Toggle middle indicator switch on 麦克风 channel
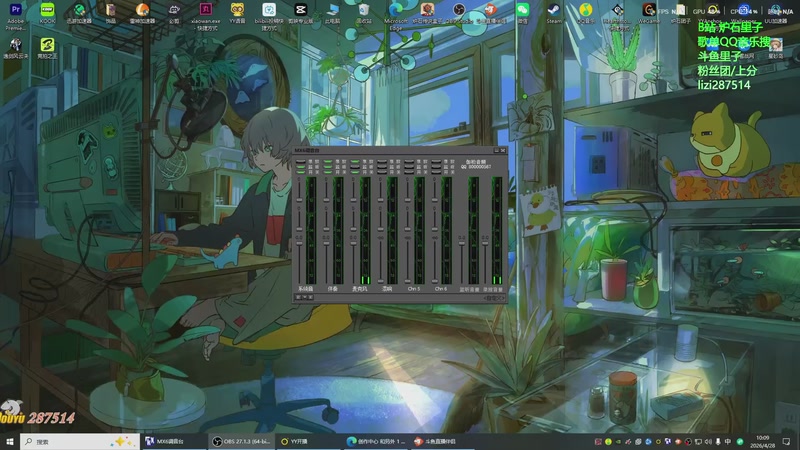The image size is (800, 450). point(355,167)
